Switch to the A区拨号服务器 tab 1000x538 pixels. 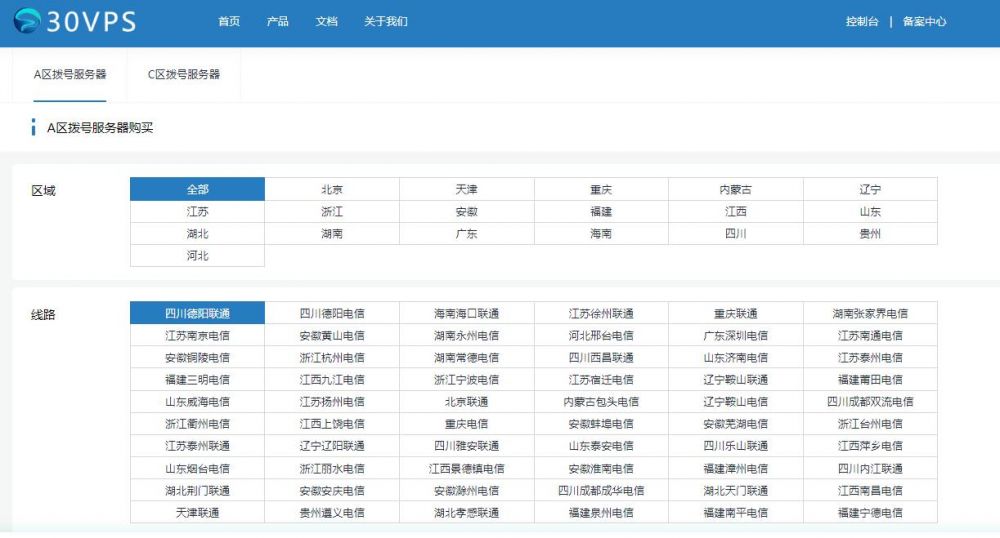point(70,75)
